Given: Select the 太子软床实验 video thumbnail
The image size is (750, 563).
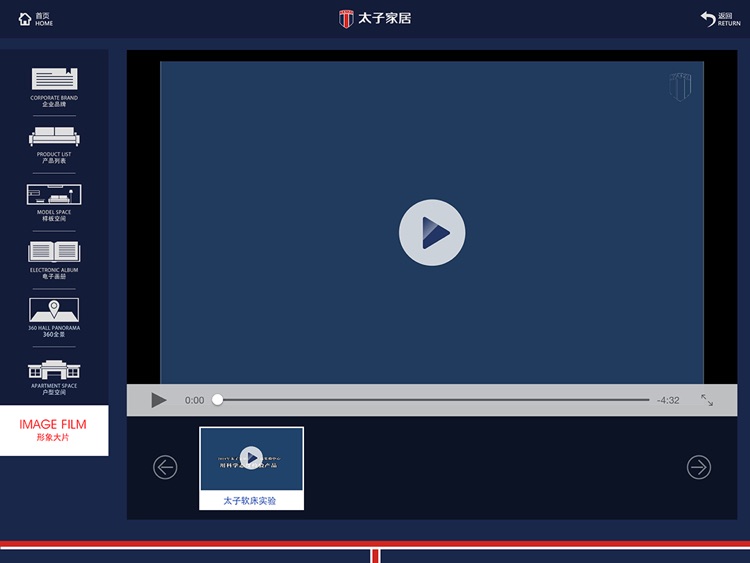Looking at the screenshot, I should (x=252, y=468).
